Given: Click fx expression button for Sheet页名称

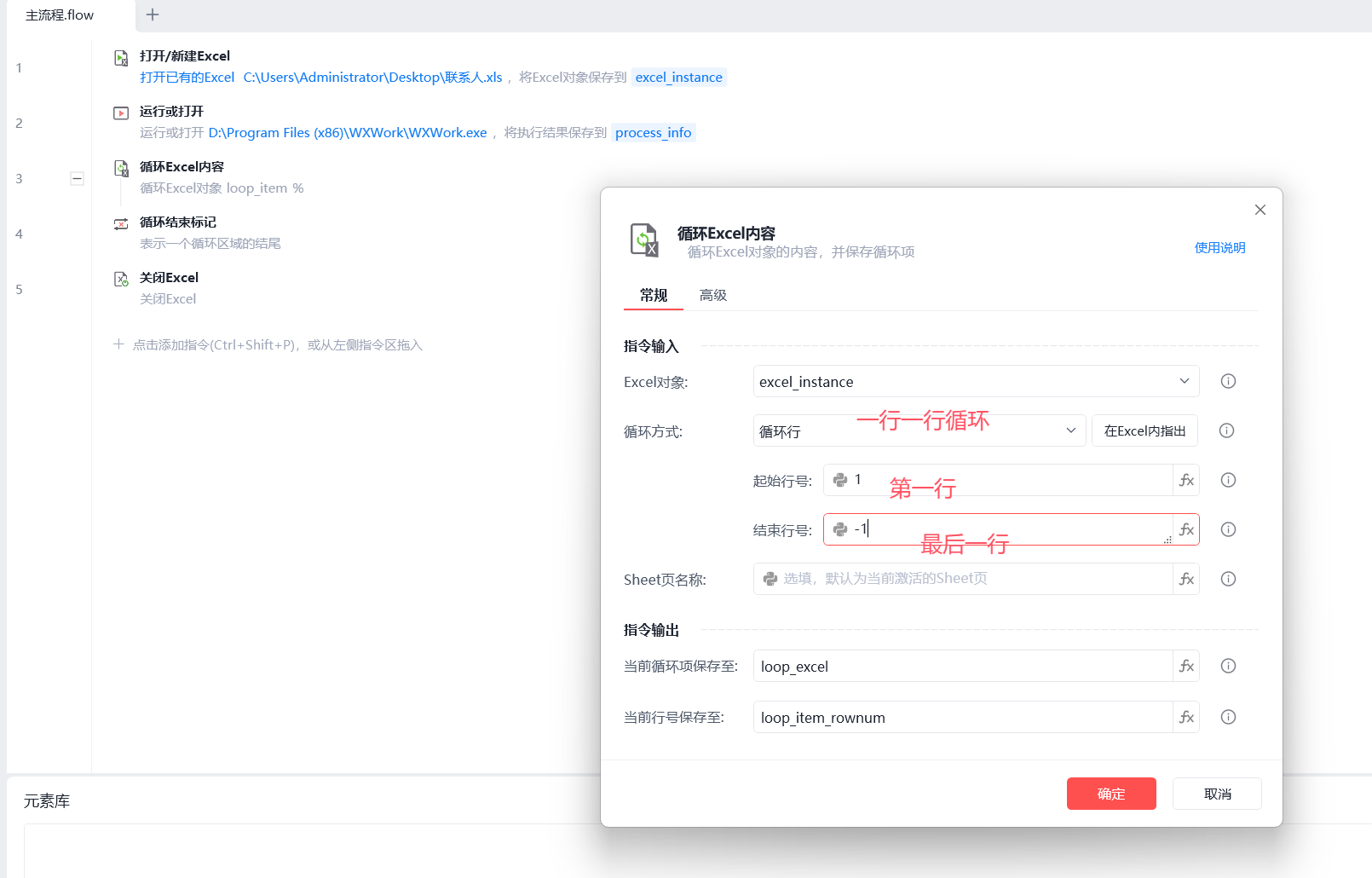Looking at the screenshot, I should click(x=1186, y=579).
